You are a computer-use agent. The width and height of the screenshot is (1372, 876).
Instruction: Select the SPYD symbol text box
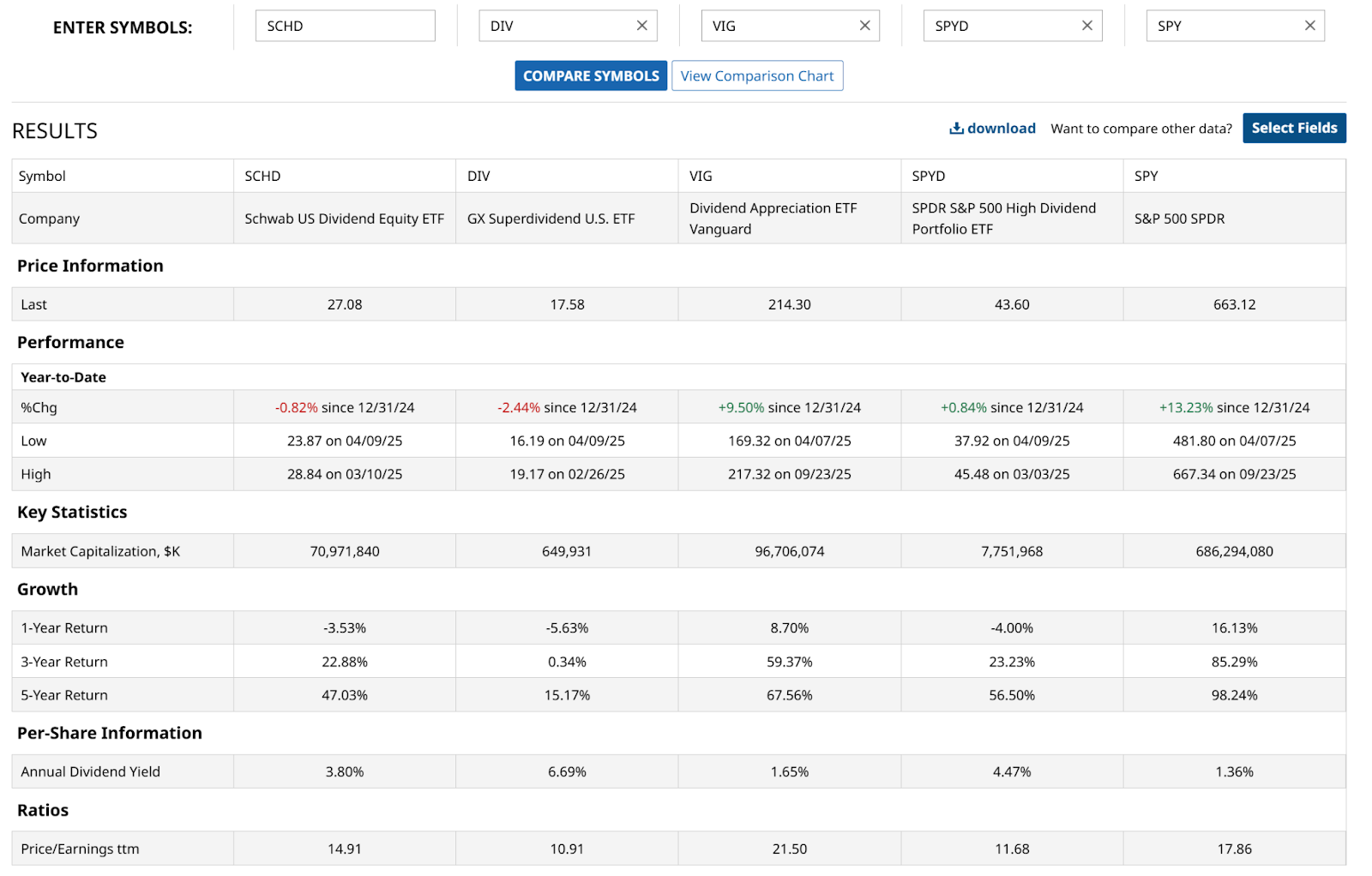[x=999, y=27]
